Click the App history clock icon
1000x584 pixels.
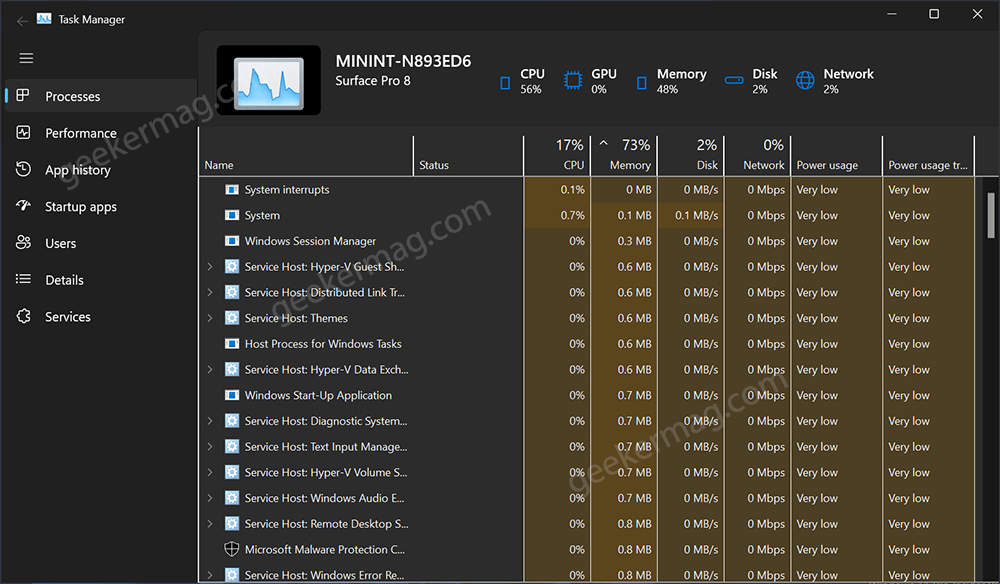23,169
